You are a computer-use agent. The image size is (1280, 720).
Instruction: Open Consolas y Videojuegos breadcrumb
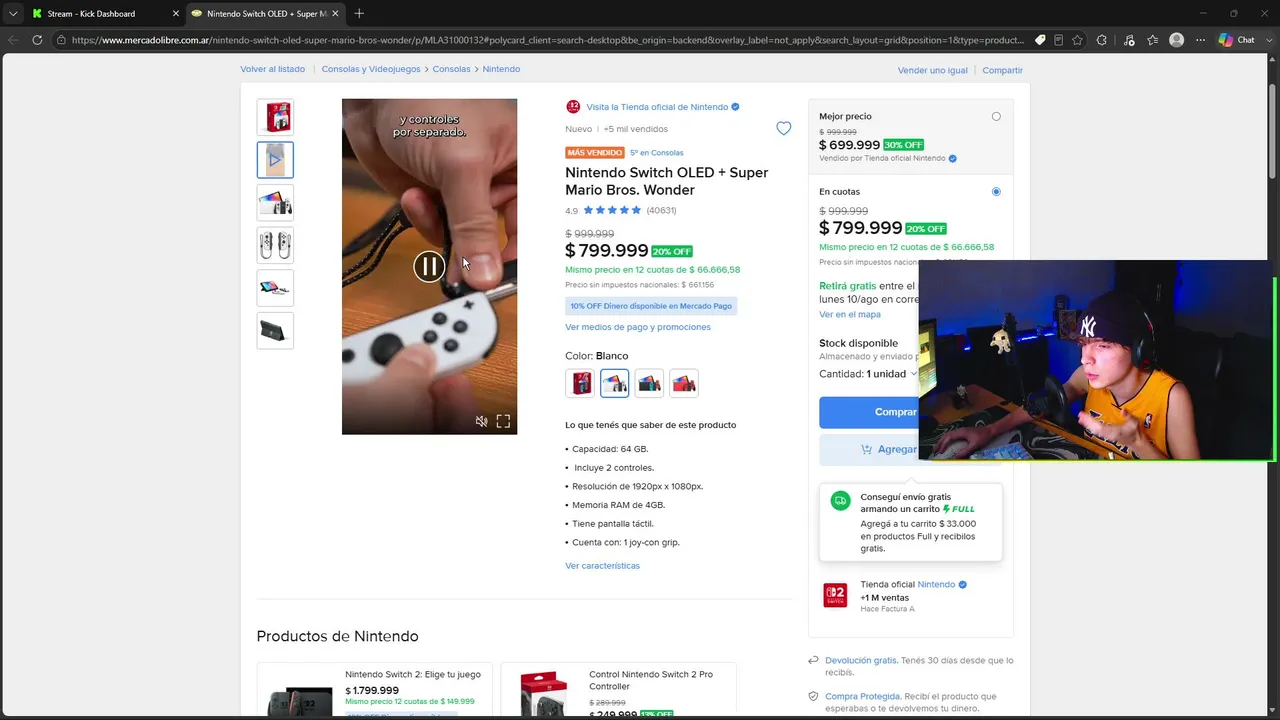click(371, 69)
